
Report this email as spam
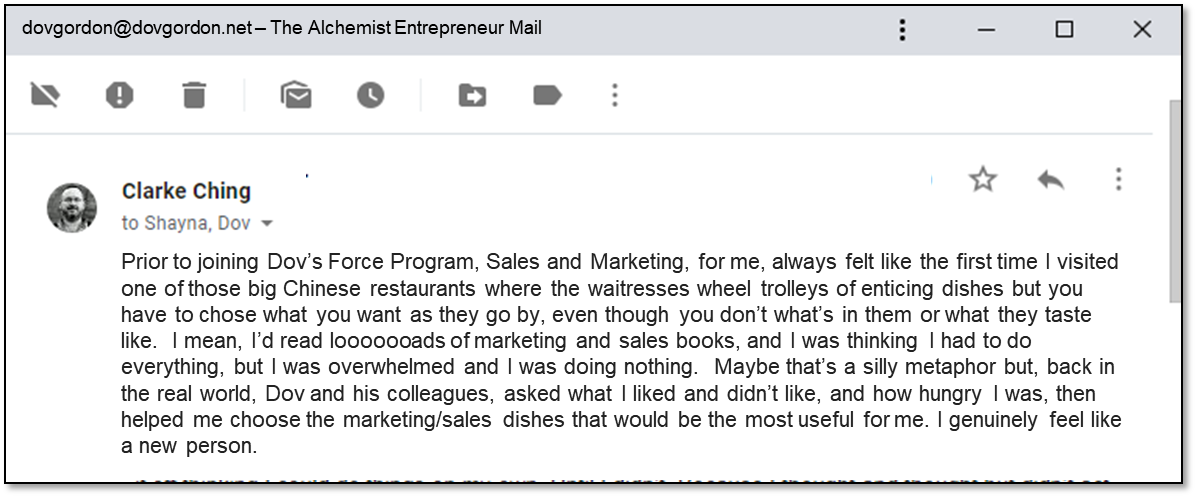click(x=119, y=95)
